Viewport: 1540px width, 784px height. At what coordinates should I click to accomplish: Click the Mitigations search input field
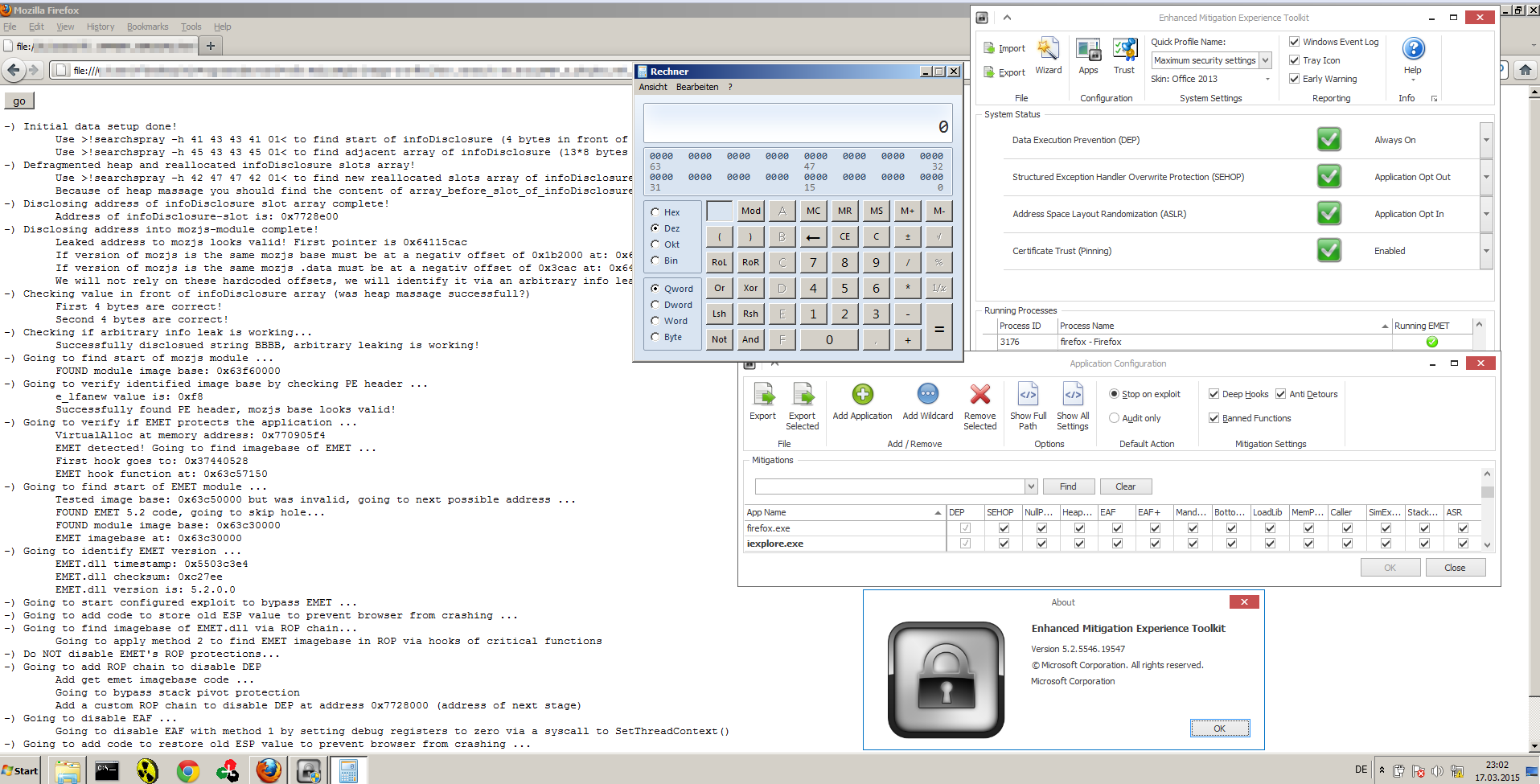(889, 486)
